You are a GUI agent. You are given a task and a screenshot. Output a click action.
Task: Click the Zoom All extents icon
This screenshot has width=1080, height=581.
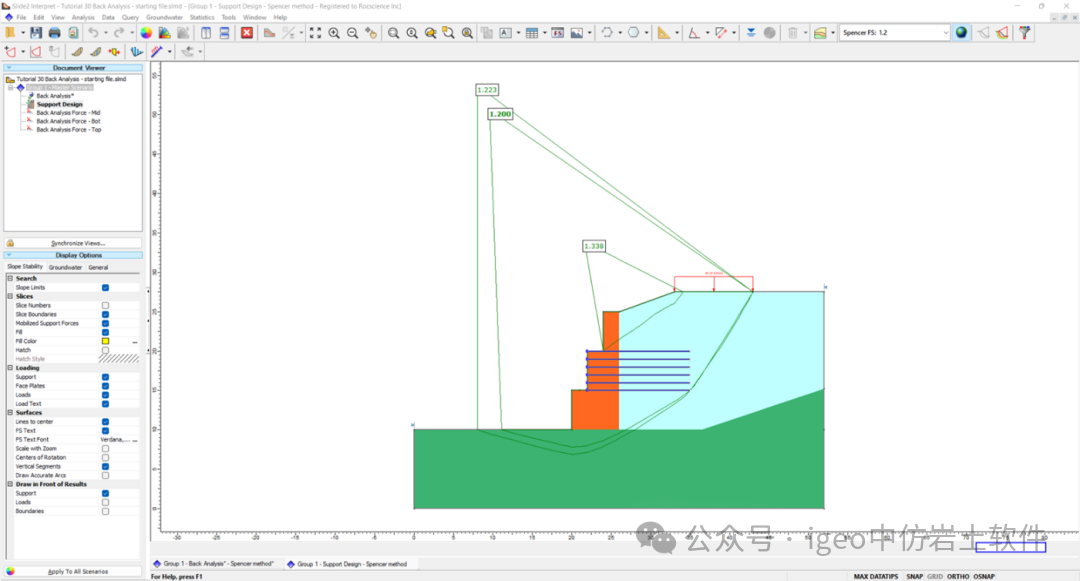316,33
